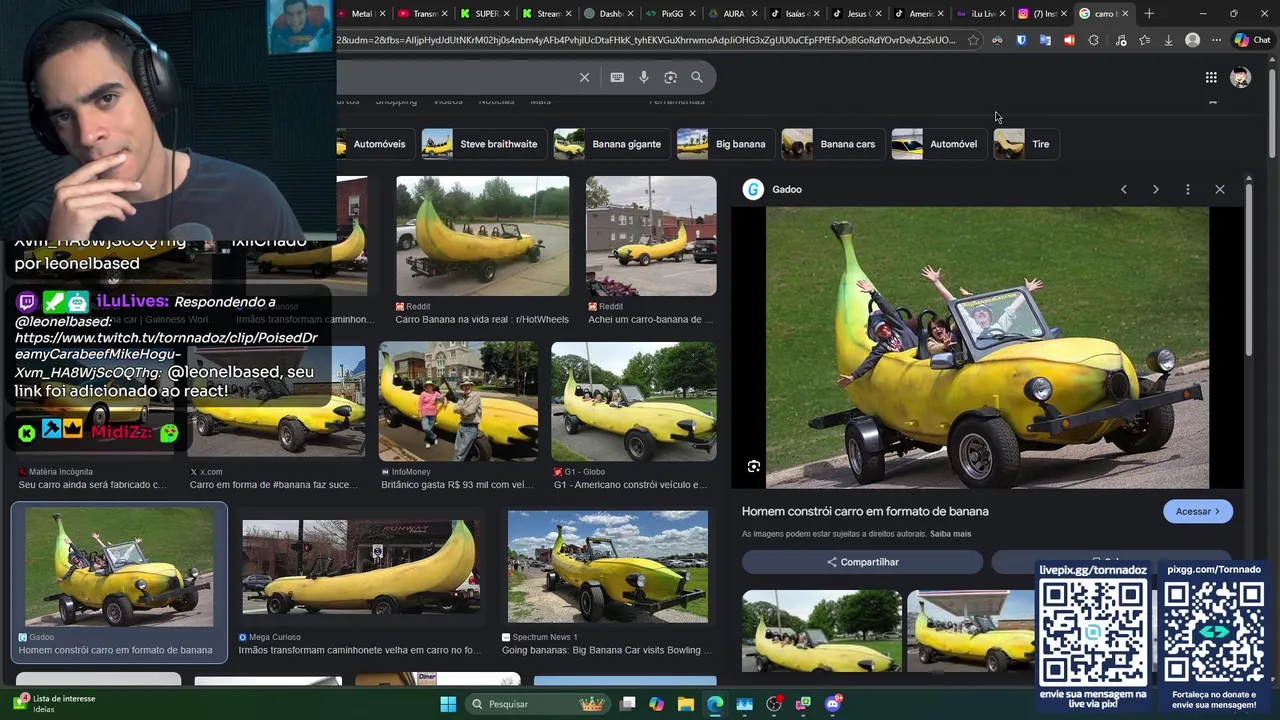The image size is (1280, 720).
Task: Start voice search with microphone icon
Action: 644,77
